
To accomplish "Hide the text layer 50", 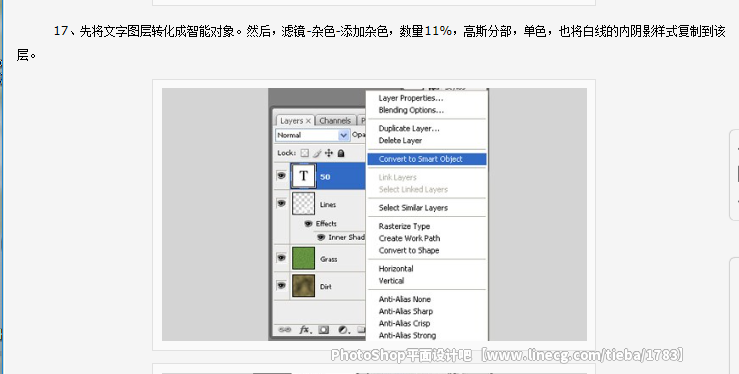I will pyautogui.click(x=281, y=176).
